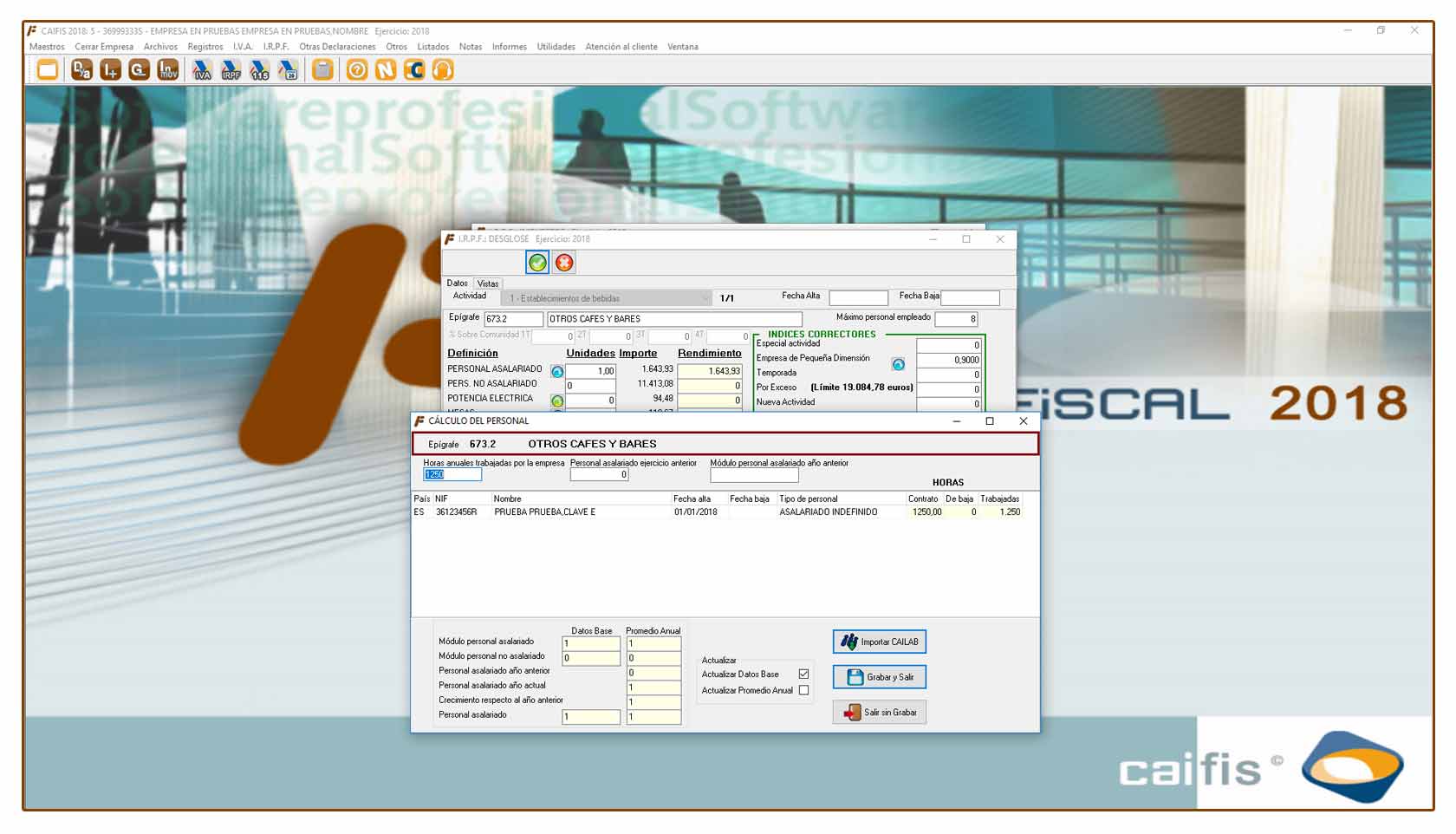Click Cerrar Empresa in the menu bar
Viewport: 1456px width, 834px height.
tap(104, 47)
